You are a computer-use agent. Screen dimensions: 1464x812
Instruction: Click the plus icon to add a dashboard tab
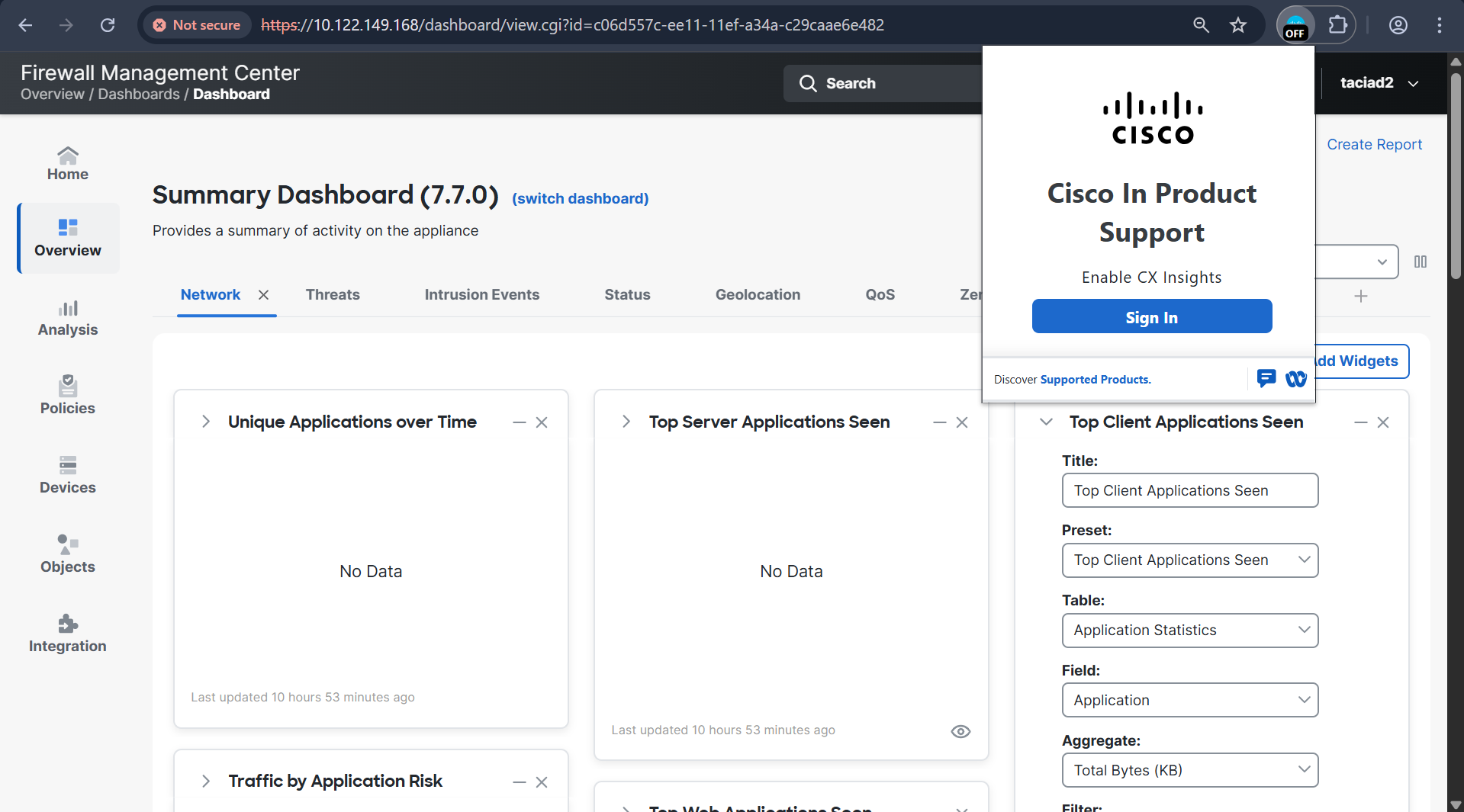(x=1363, y=296)
